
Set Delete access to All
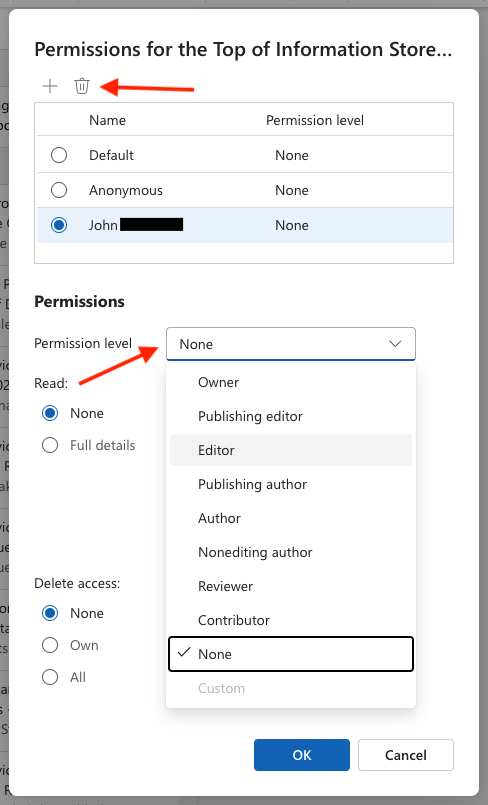click(x=50, y=677)
